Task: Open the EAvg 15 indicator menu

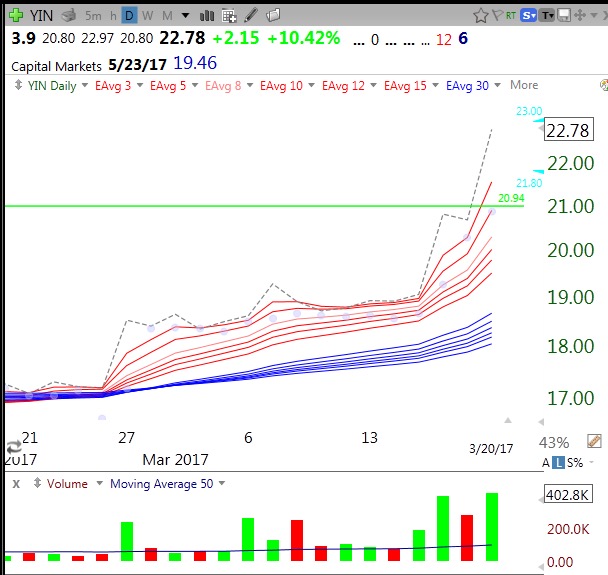Action: coord(435,85)
